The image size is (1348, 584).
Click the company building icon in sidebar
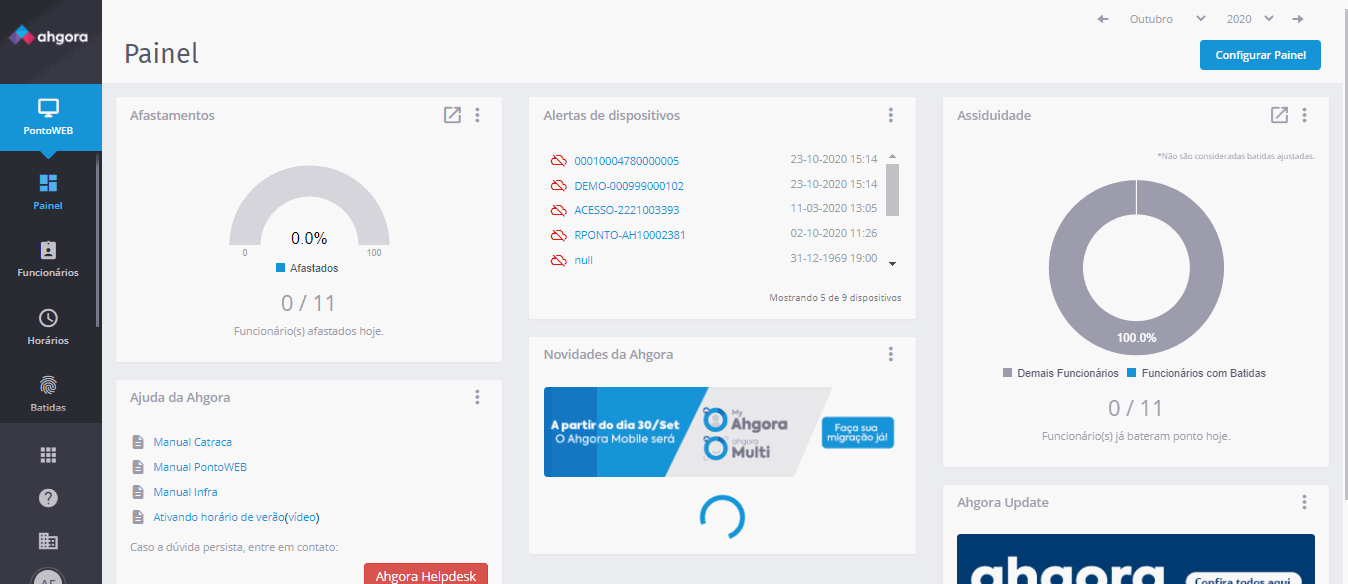pyautogui.click(x=47, y=539)
